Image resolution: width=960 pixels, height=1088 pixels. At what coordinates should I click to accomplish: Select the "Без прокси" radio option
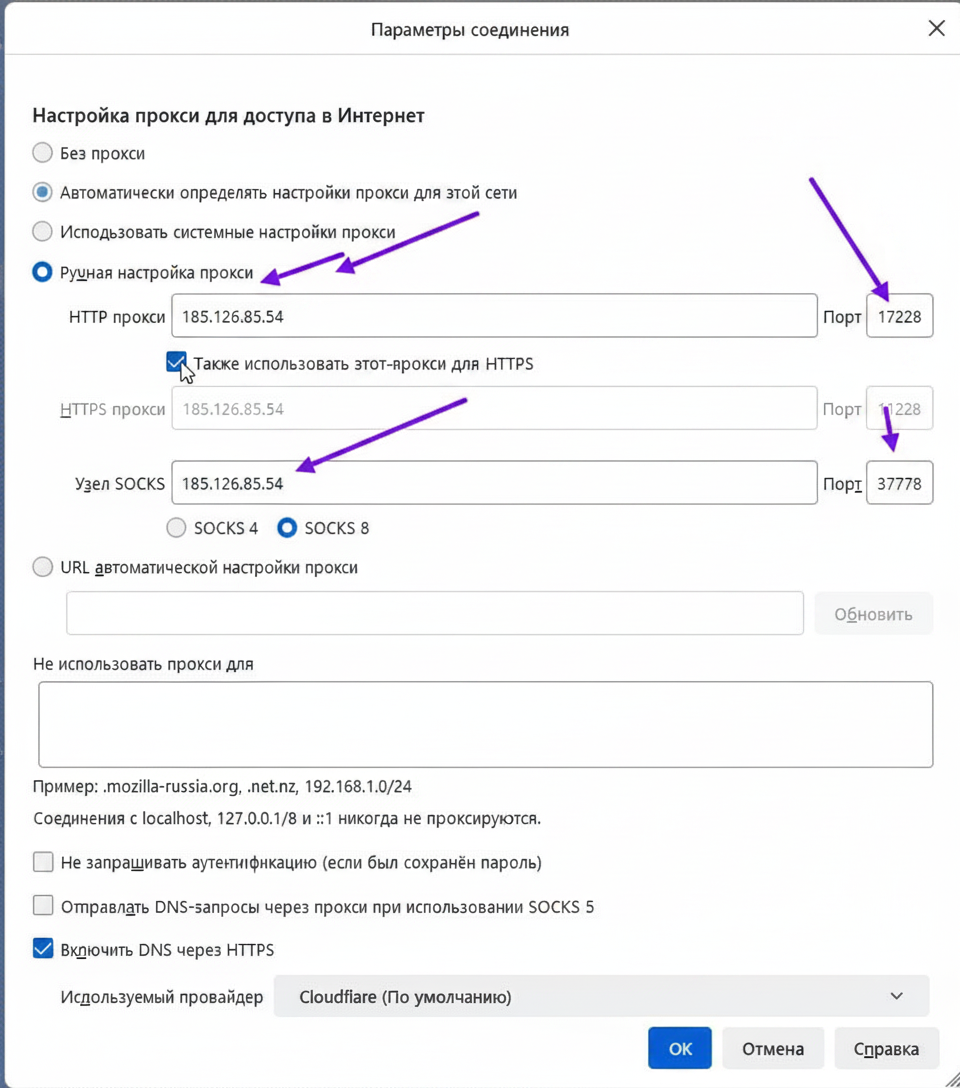point(42,153)
